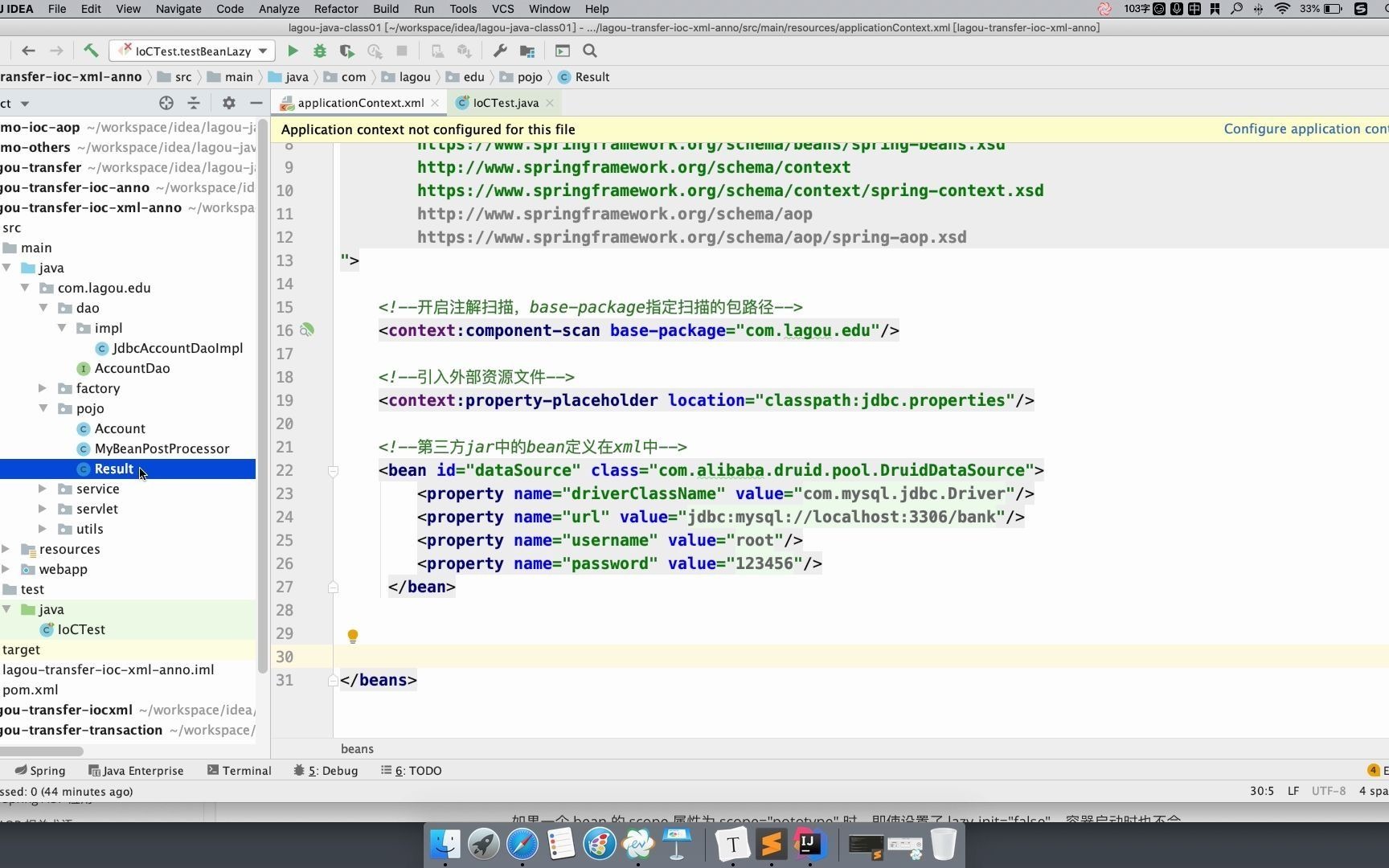Open the VCS menu
The width and height of the screenshot is (1389, 868).
click(502, 9)
